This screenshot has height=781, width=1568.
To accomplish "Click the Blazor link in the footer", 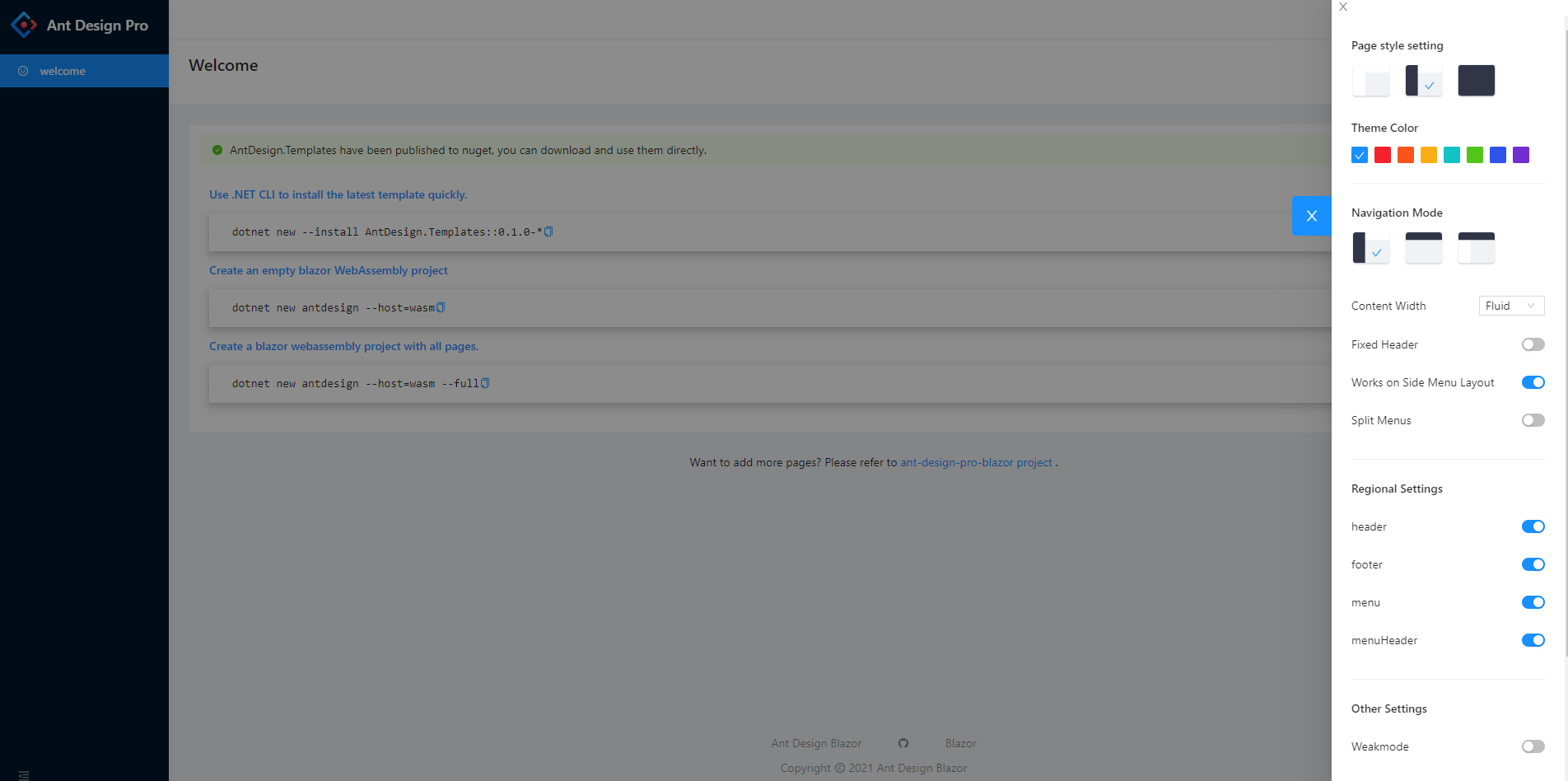I will click(x=959, y=743).
